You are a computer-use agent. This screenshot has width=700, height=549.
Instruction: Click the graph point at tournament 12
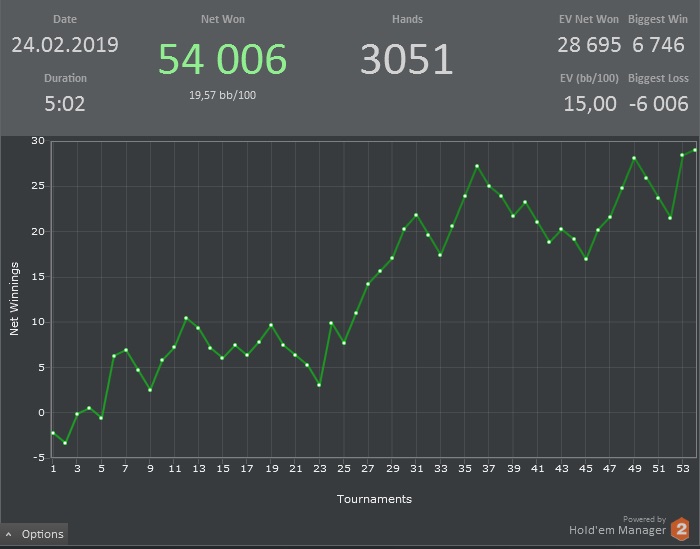[x=186, y=318]
